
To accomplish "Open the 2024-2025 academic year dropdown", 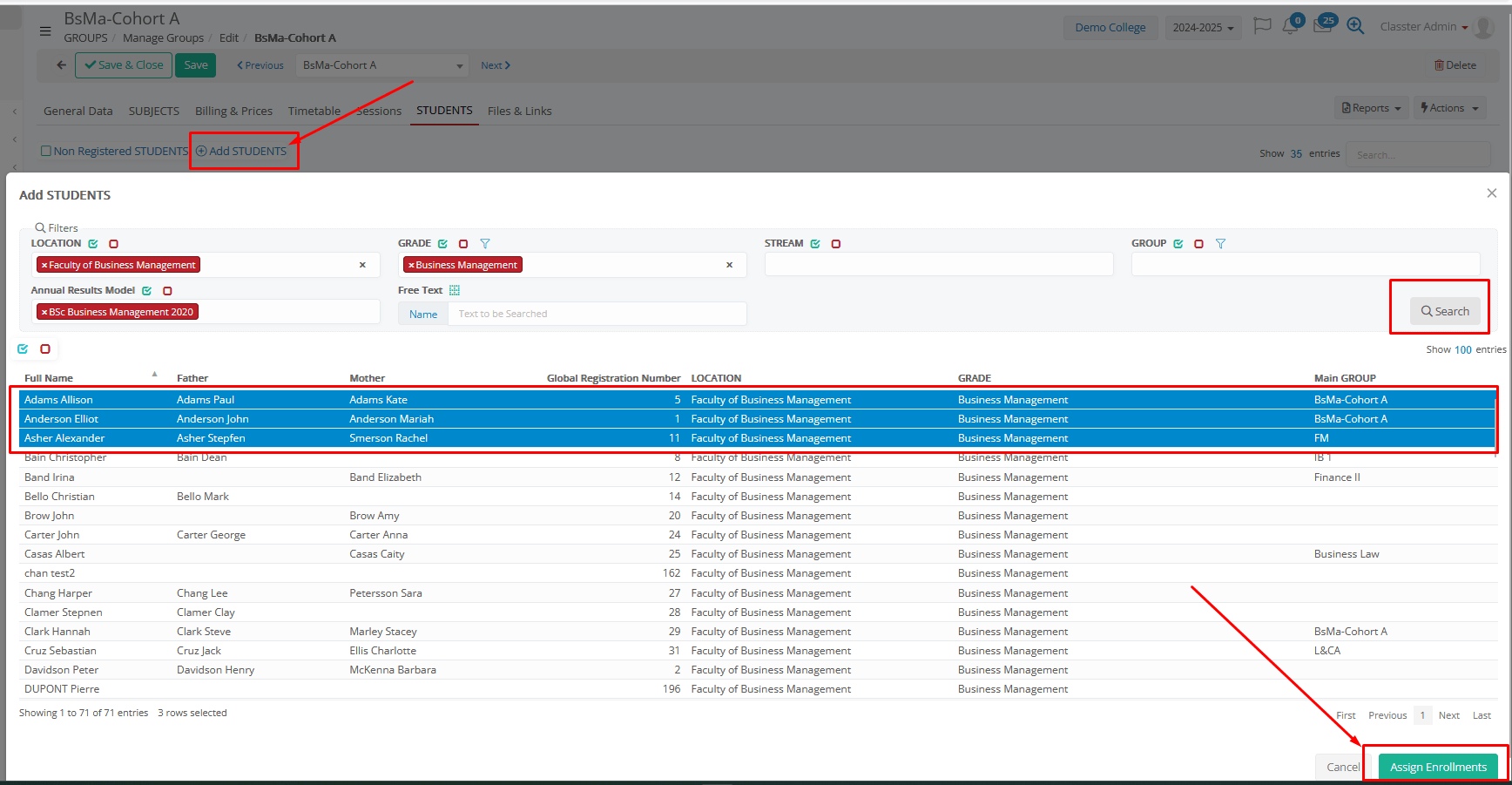I will point(1203,28).
